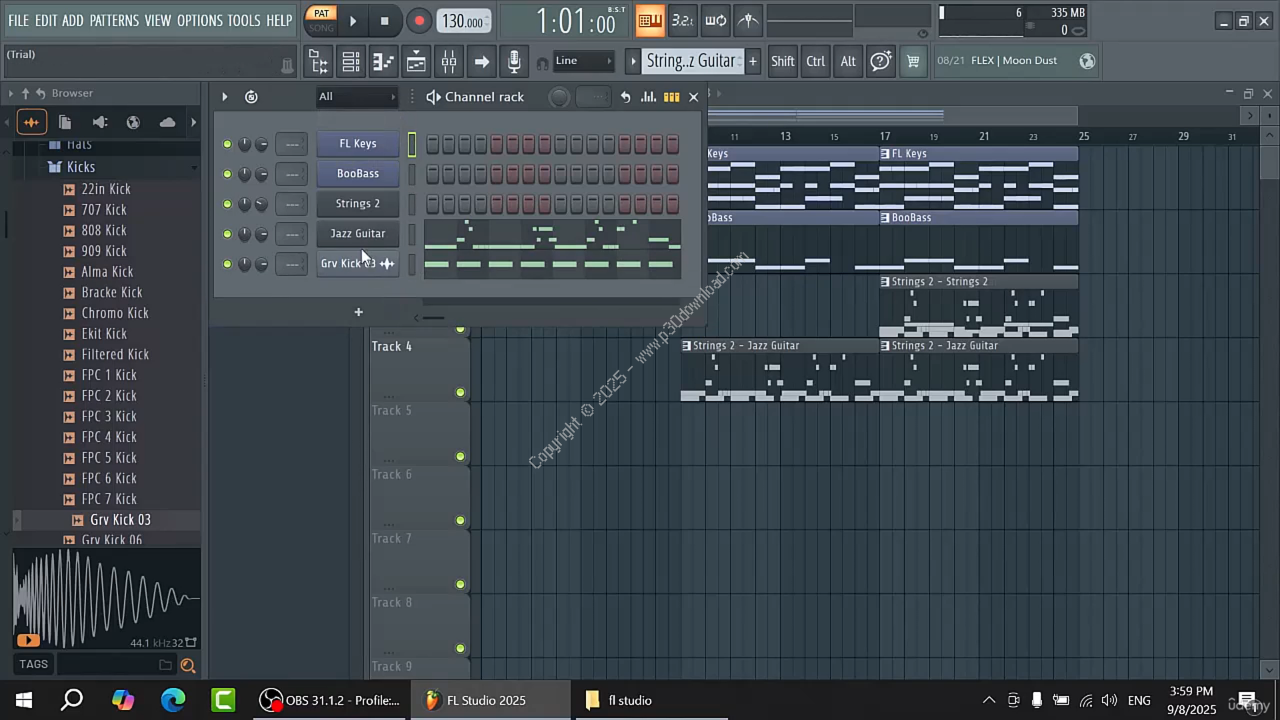Open Channel rack options menu arrow
Screen dimensions: 1280x720
point(224,97)
